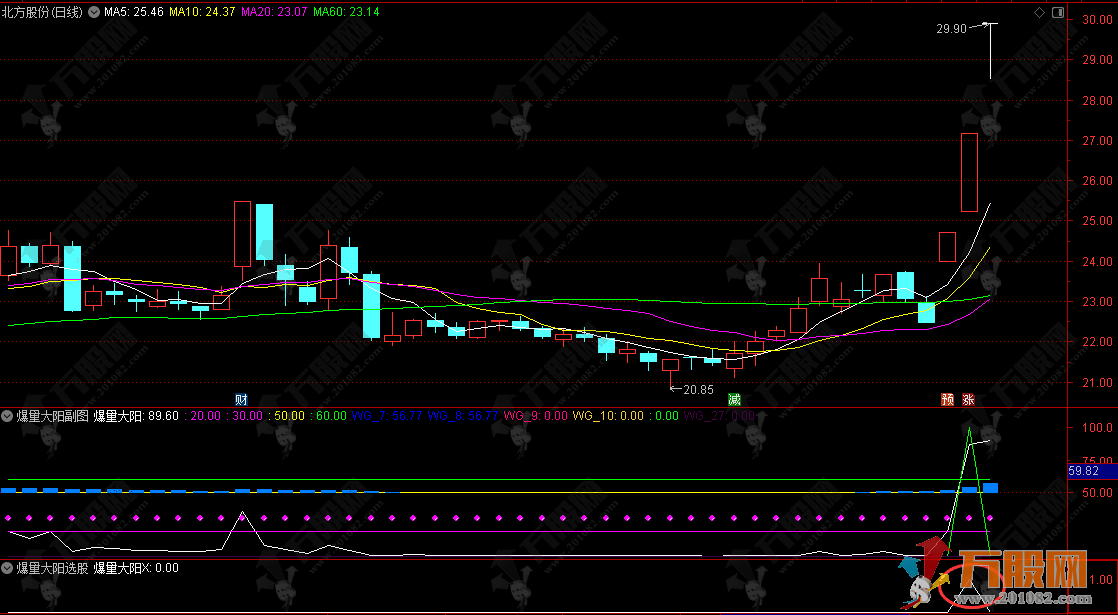
Task: Click the 爆量大阳副图 indicator name
Action: (52, 415)
